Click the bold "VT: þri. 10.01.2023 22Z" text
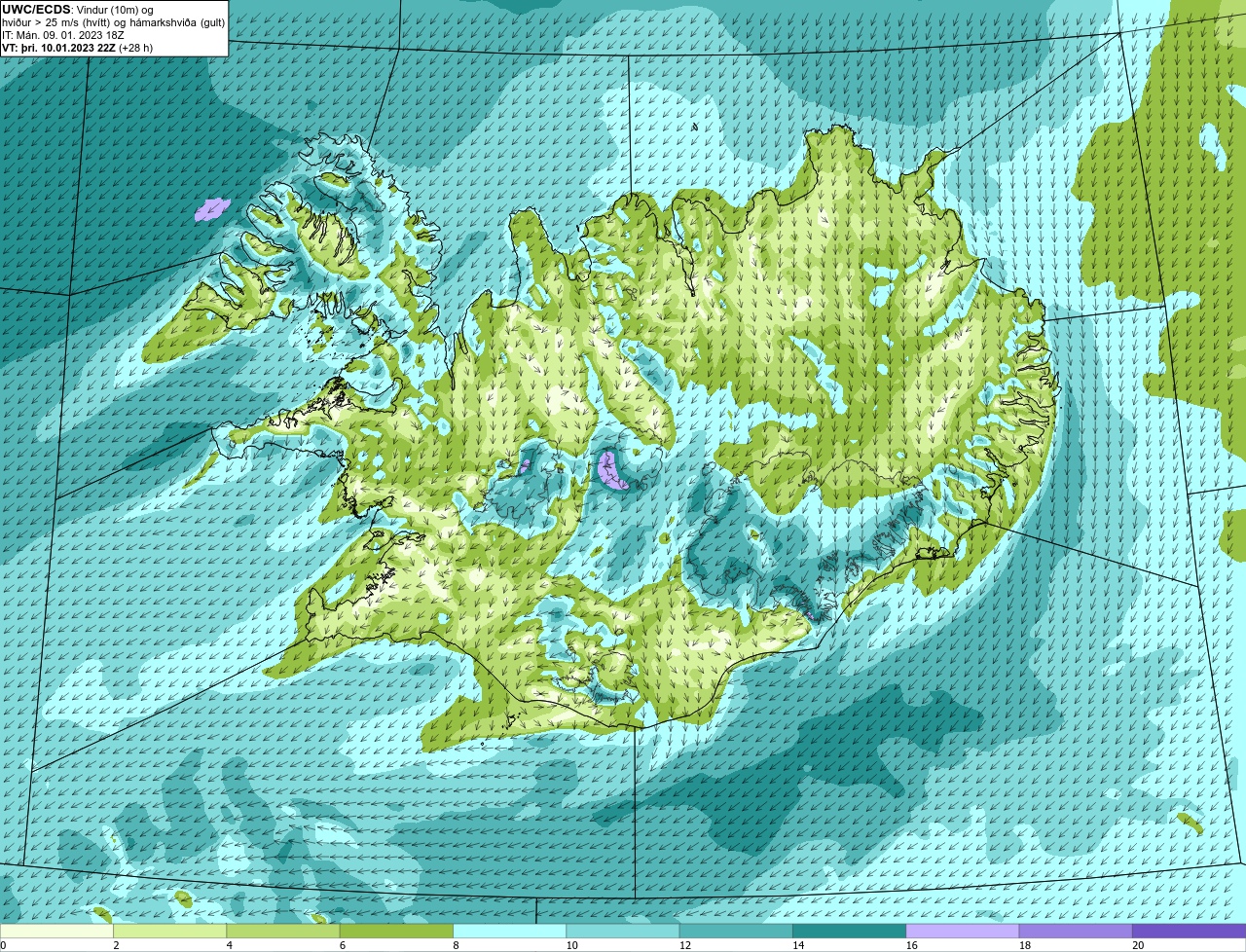This screenshot has height=952, width=1246. coord(58,48)
